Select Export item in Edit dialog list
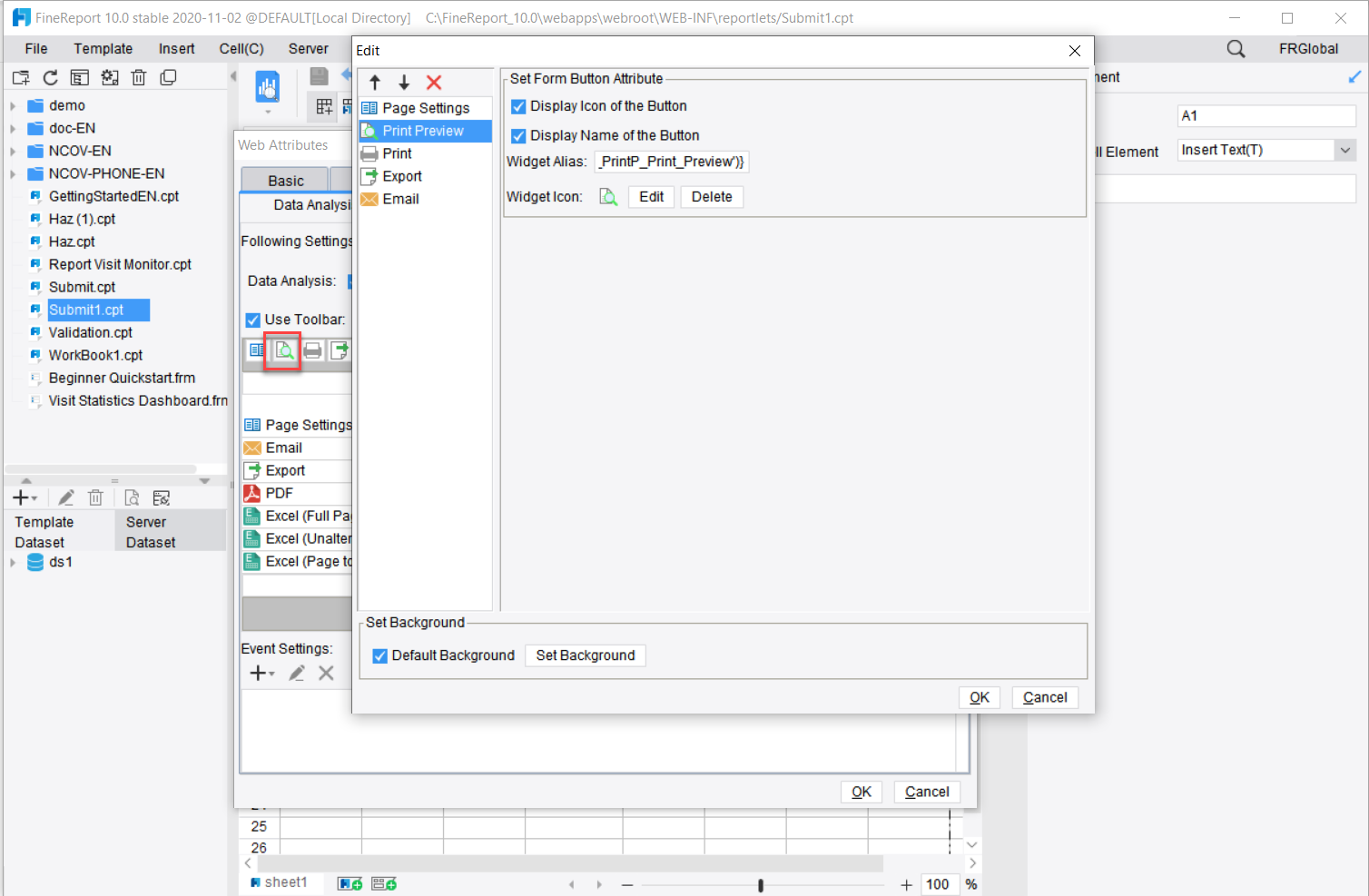The width and height of the screenshot is (1369, 896). point(425,176)
